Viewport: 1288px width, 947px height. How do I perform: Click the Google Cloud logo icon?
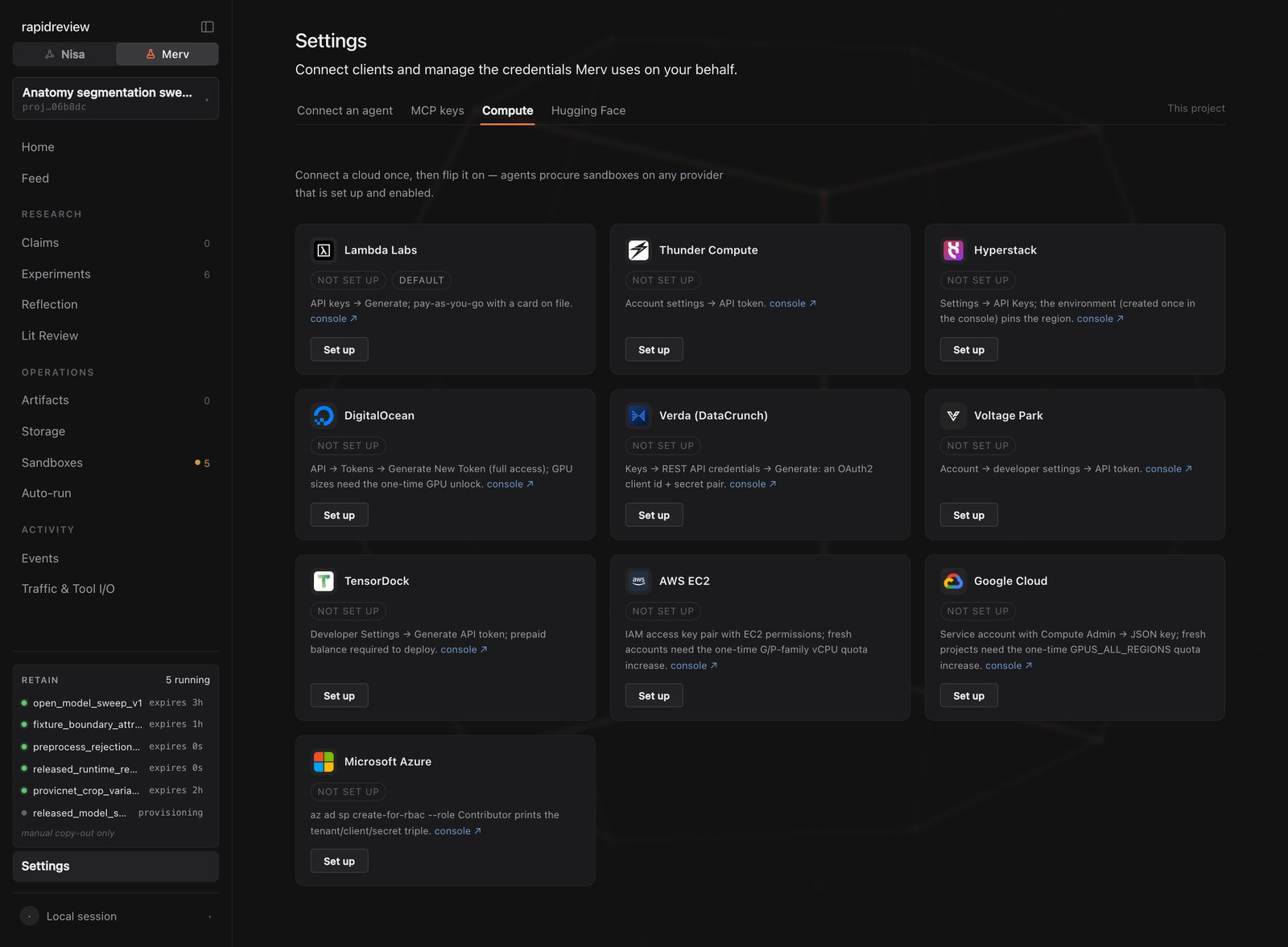pyautogui.click(x=953, y=581)
